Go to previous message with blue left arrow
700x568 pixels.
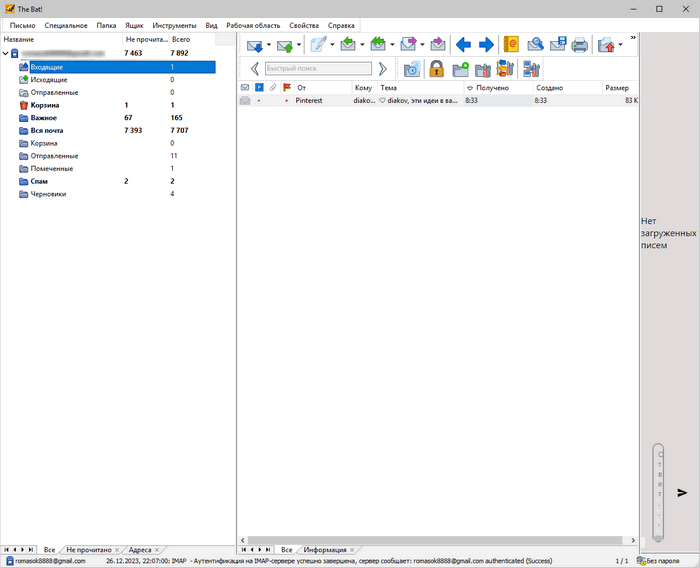click(x=463, y=45)
